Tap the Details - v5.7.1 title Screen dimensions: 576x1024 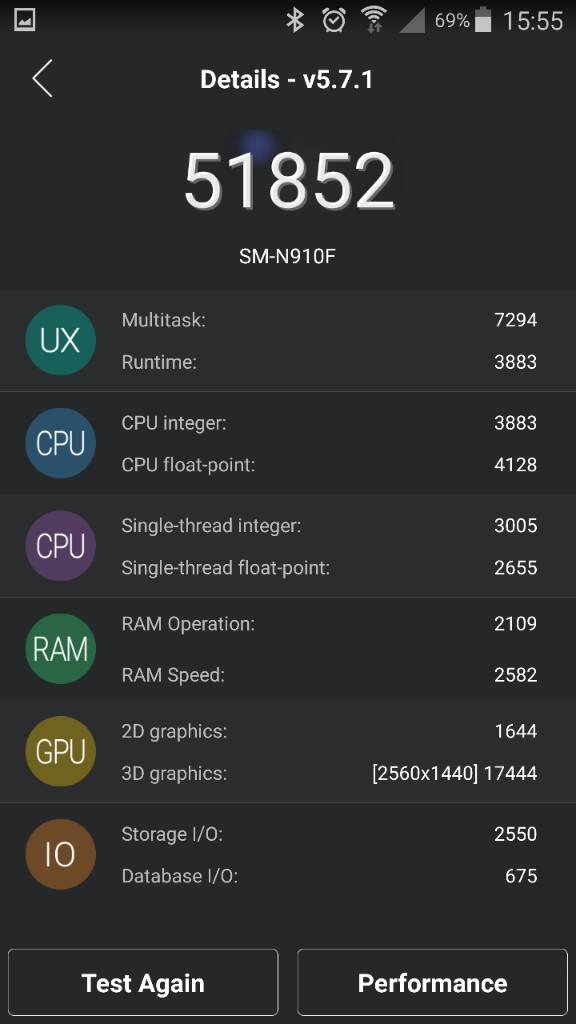[x=287, y=80]
